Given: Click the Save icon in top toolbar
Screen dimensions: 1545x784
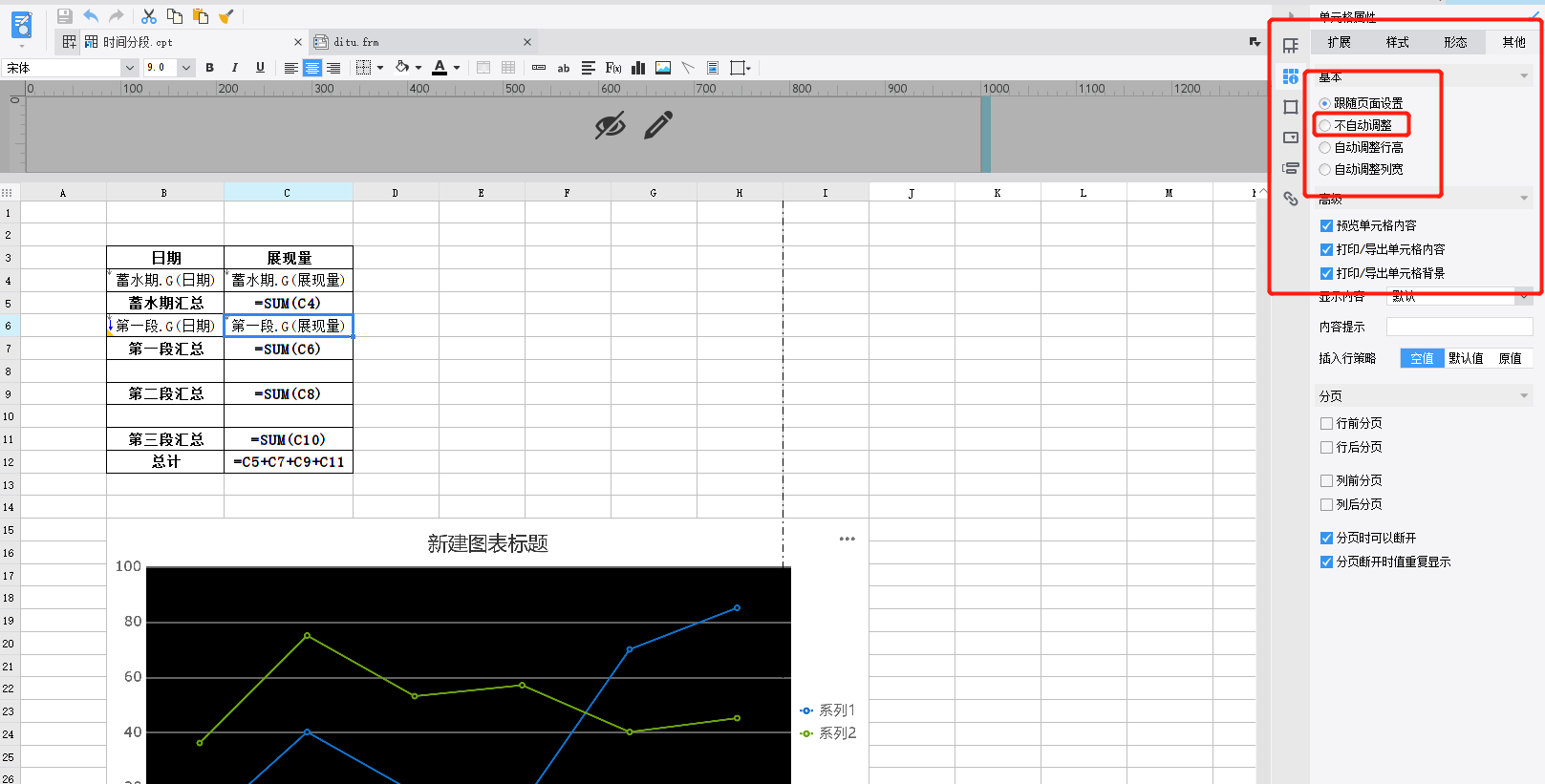Looking at the screenshot, I should coord(65,15).
